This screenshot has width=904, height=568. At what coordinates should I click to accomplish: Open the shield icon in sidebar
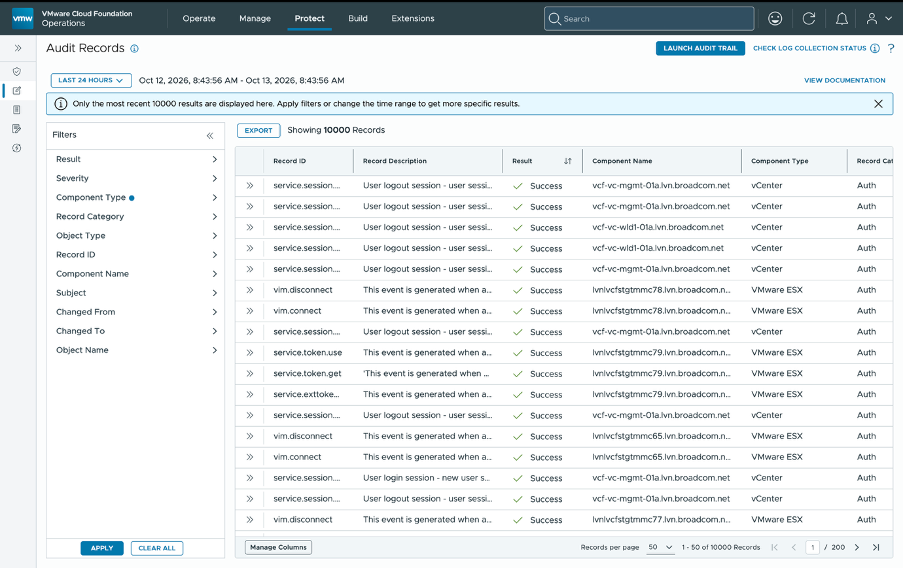[17, 72]
